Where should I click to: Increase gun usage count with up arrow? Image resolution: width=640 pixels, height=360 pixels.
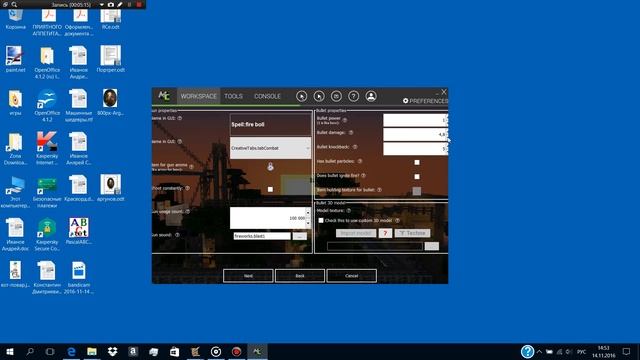pos(308,213)
